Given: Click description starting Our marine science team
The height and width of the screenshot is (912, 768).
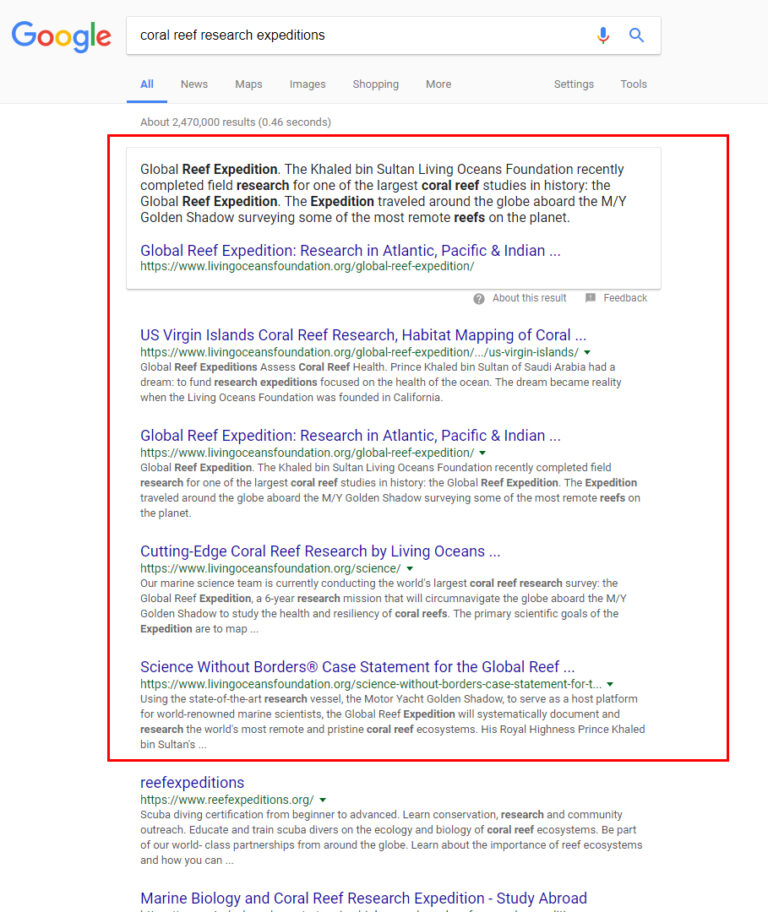Looking at the screenshot, I should coord(383,606).
